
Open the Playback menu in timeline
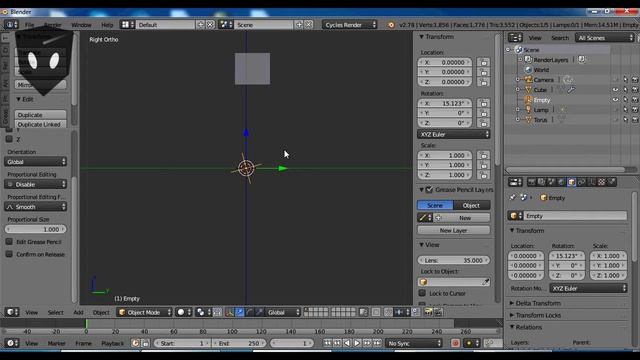112,344
